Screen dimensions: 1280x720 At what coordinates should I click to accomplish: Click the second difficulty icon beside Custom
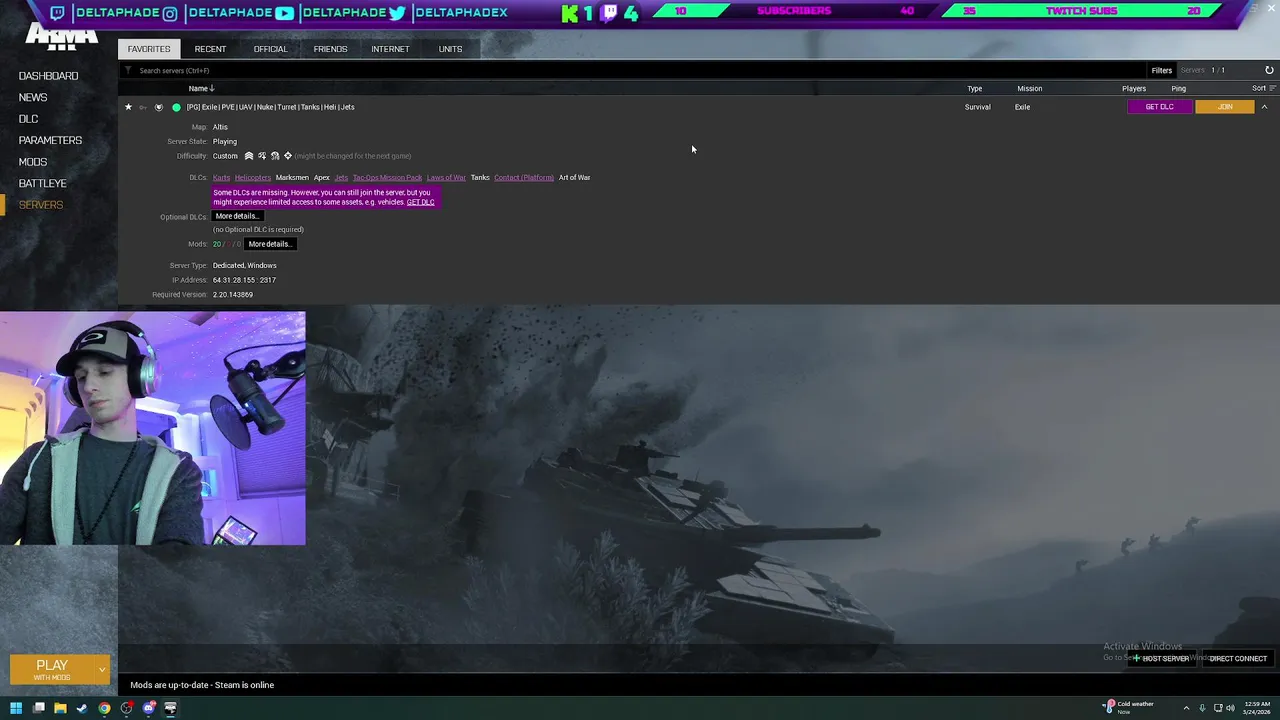tap(262, 156)
